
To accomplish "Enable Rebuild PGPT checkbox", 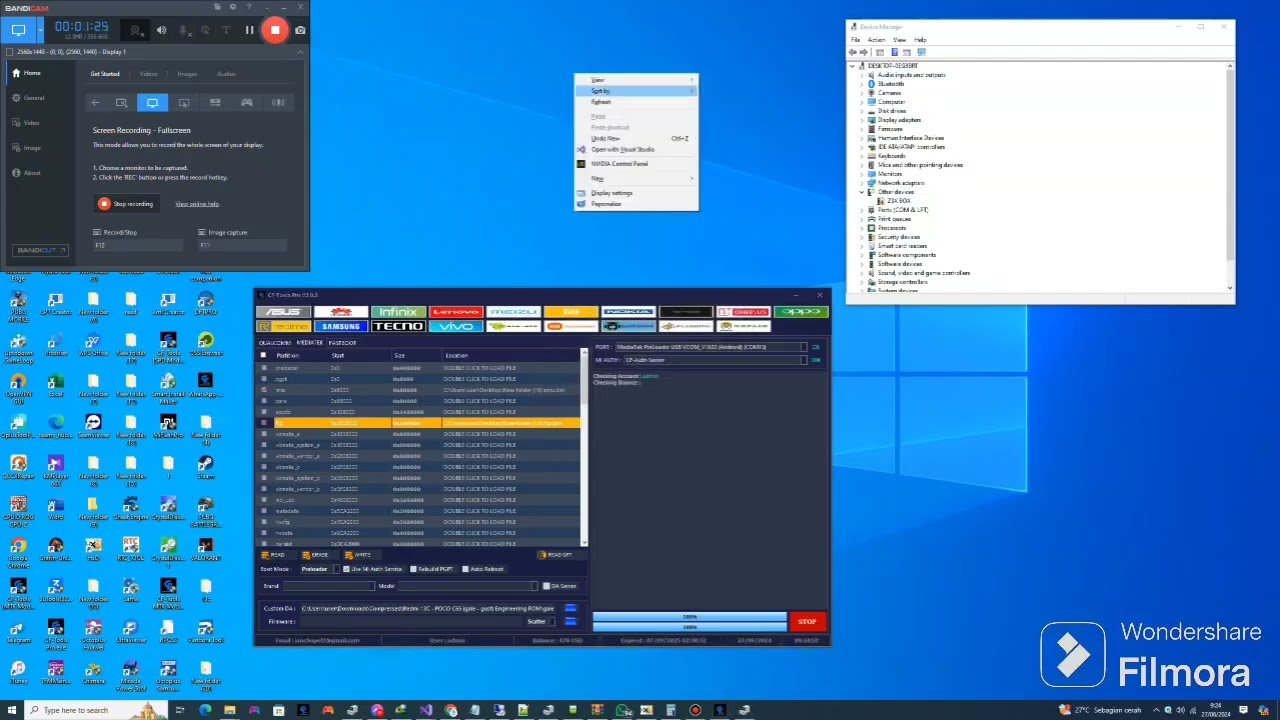I will click(x=413, y=569).
